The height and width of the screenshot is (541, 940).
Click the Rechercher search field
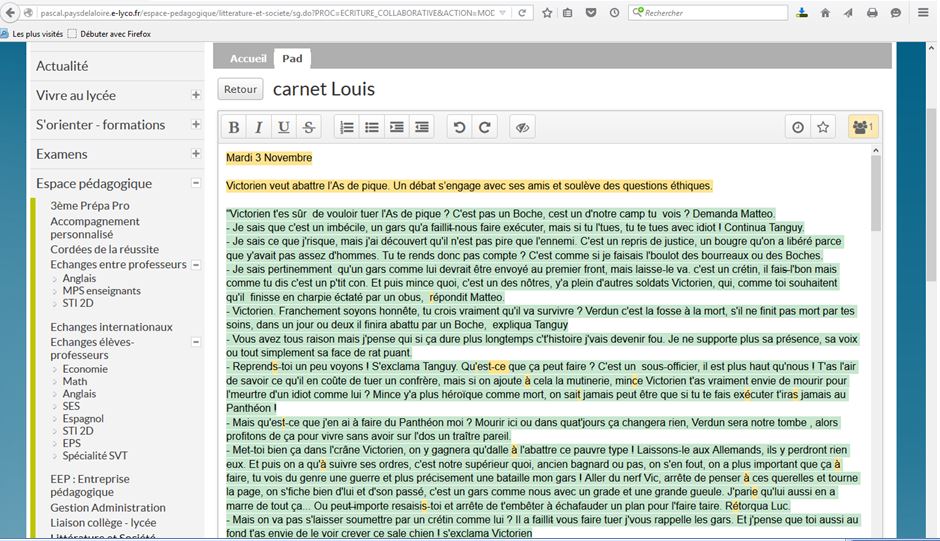(710, 13)
